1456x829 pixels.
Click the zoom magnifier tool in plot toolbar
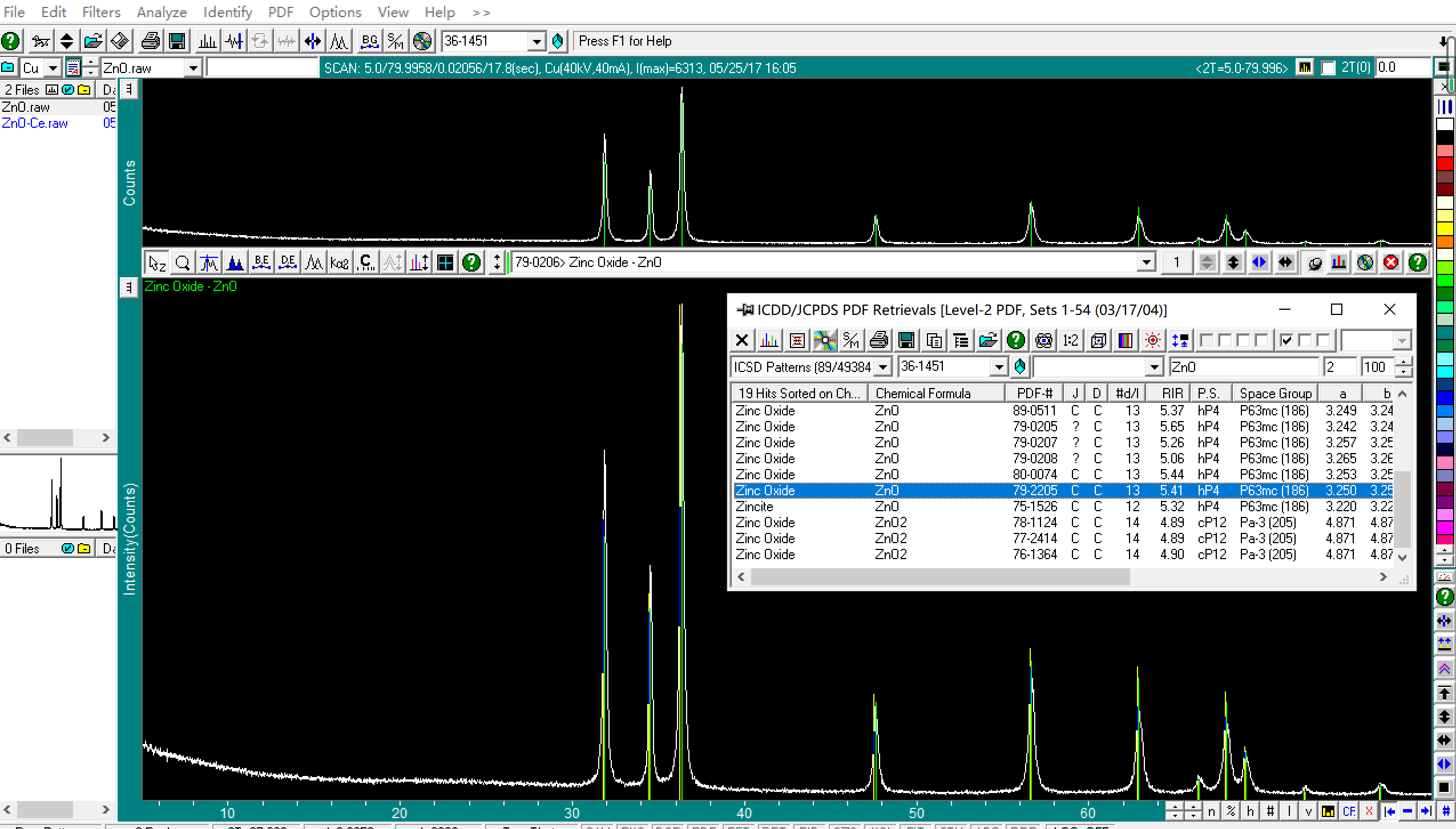183,262
